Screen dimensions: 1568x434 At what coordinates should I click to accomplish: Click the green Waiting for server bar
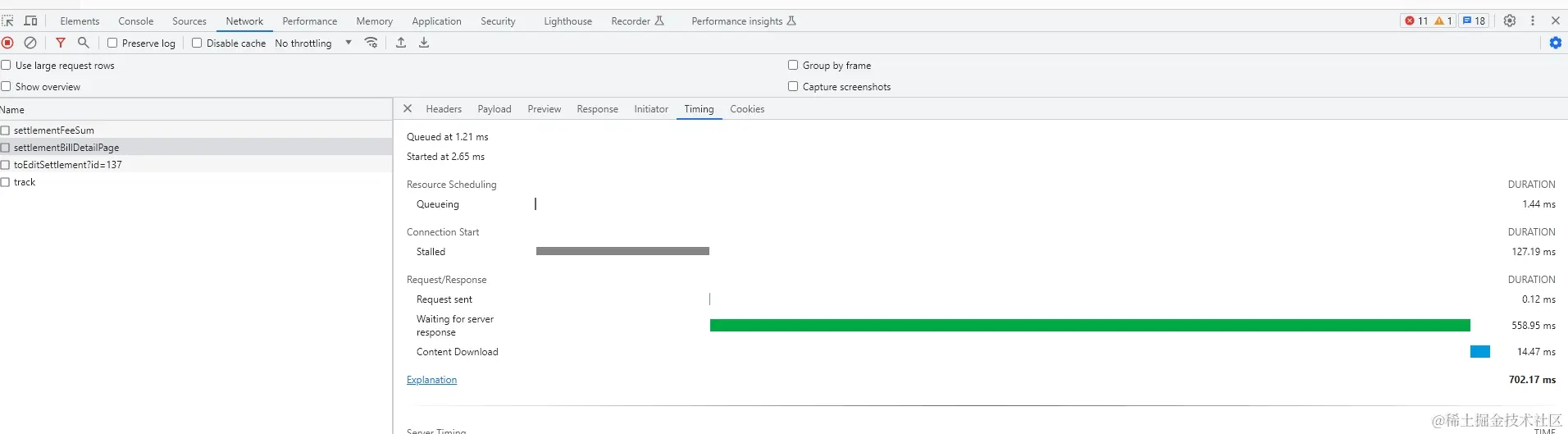(x=1090, y=326)
